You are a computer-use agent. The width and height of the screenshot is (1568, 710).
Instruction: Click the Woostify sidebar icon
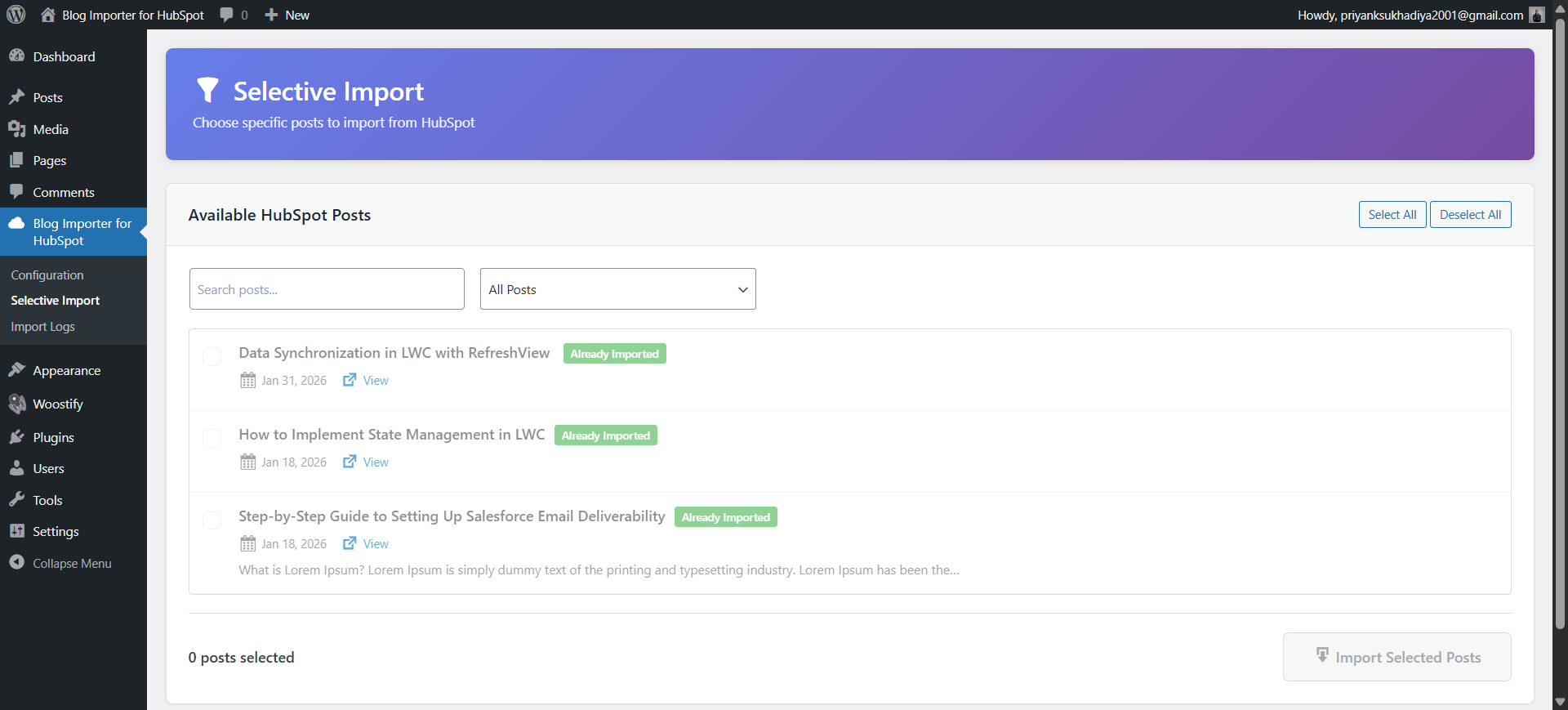tap(16, 404)
